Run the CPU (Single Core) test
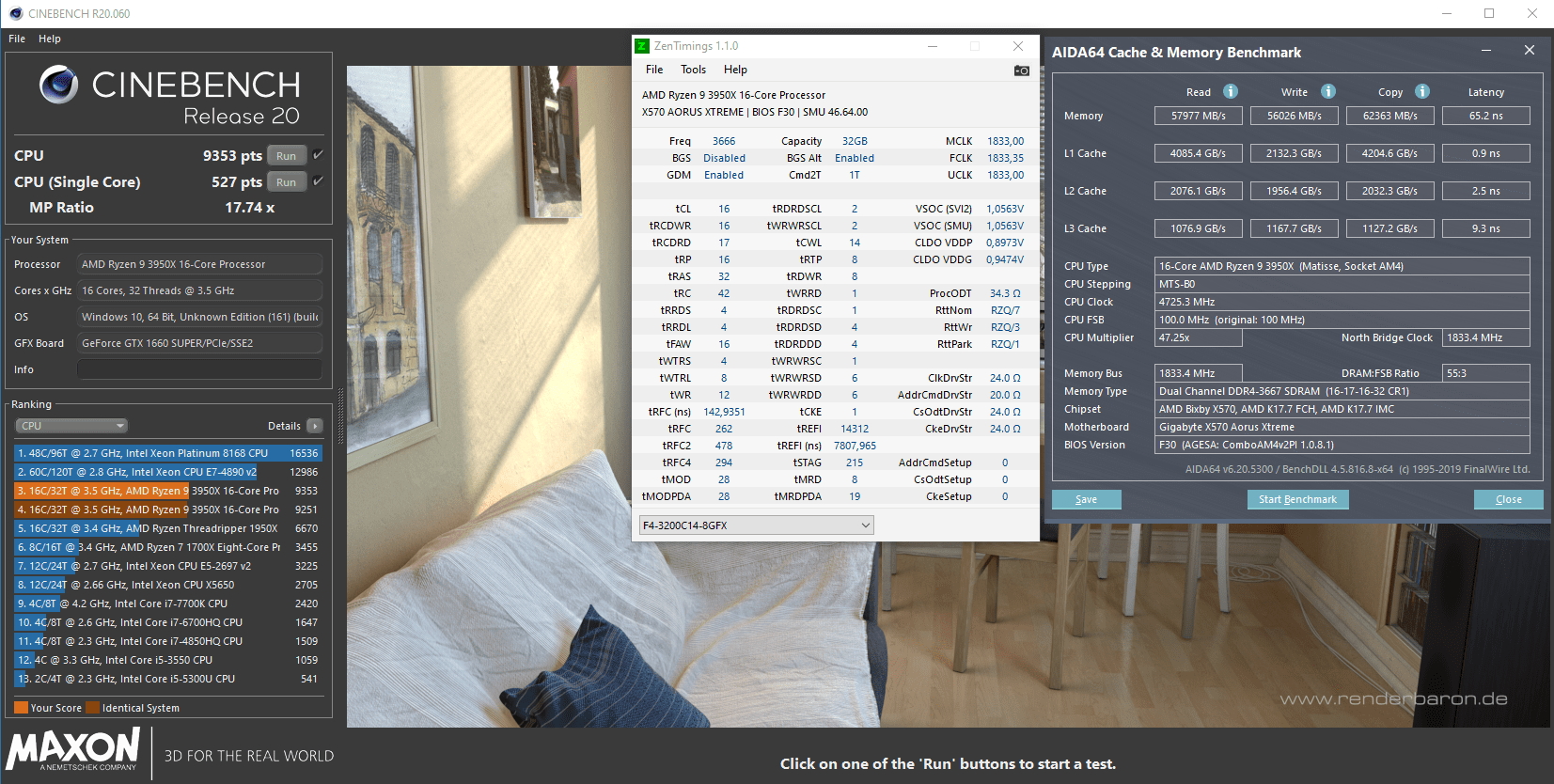This screenshot has width=1554, height=784. (287, 182)
